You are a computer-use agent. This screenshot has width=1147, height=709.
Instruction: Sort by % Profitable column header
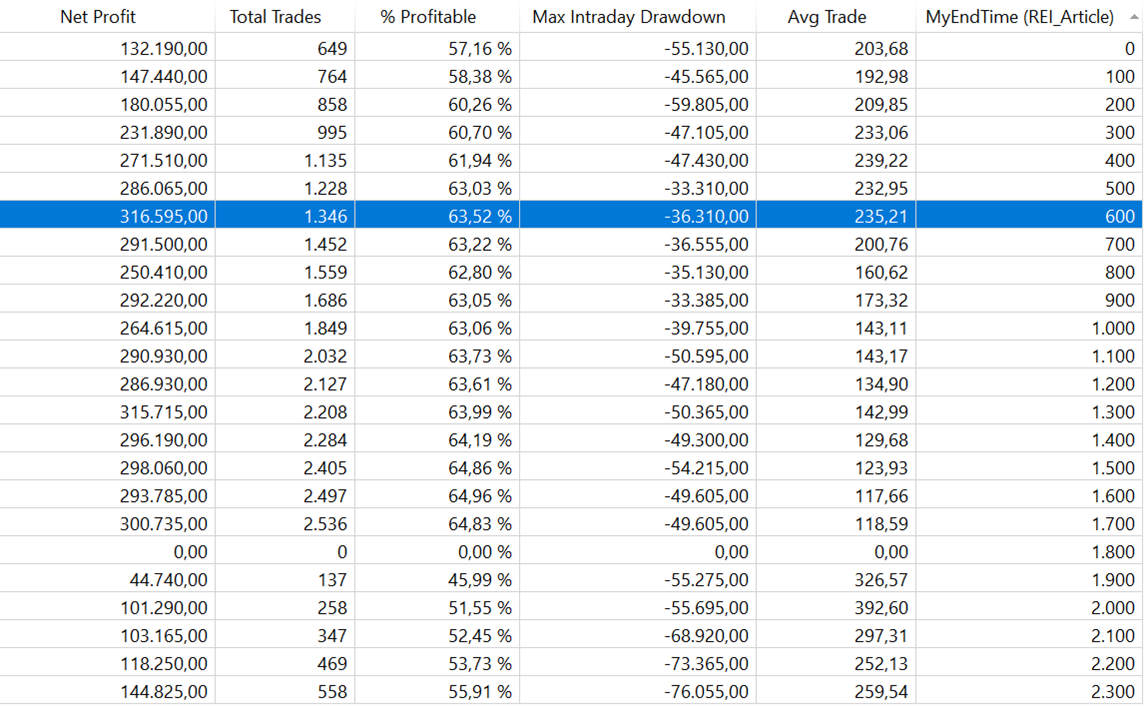tap(428, 17)
